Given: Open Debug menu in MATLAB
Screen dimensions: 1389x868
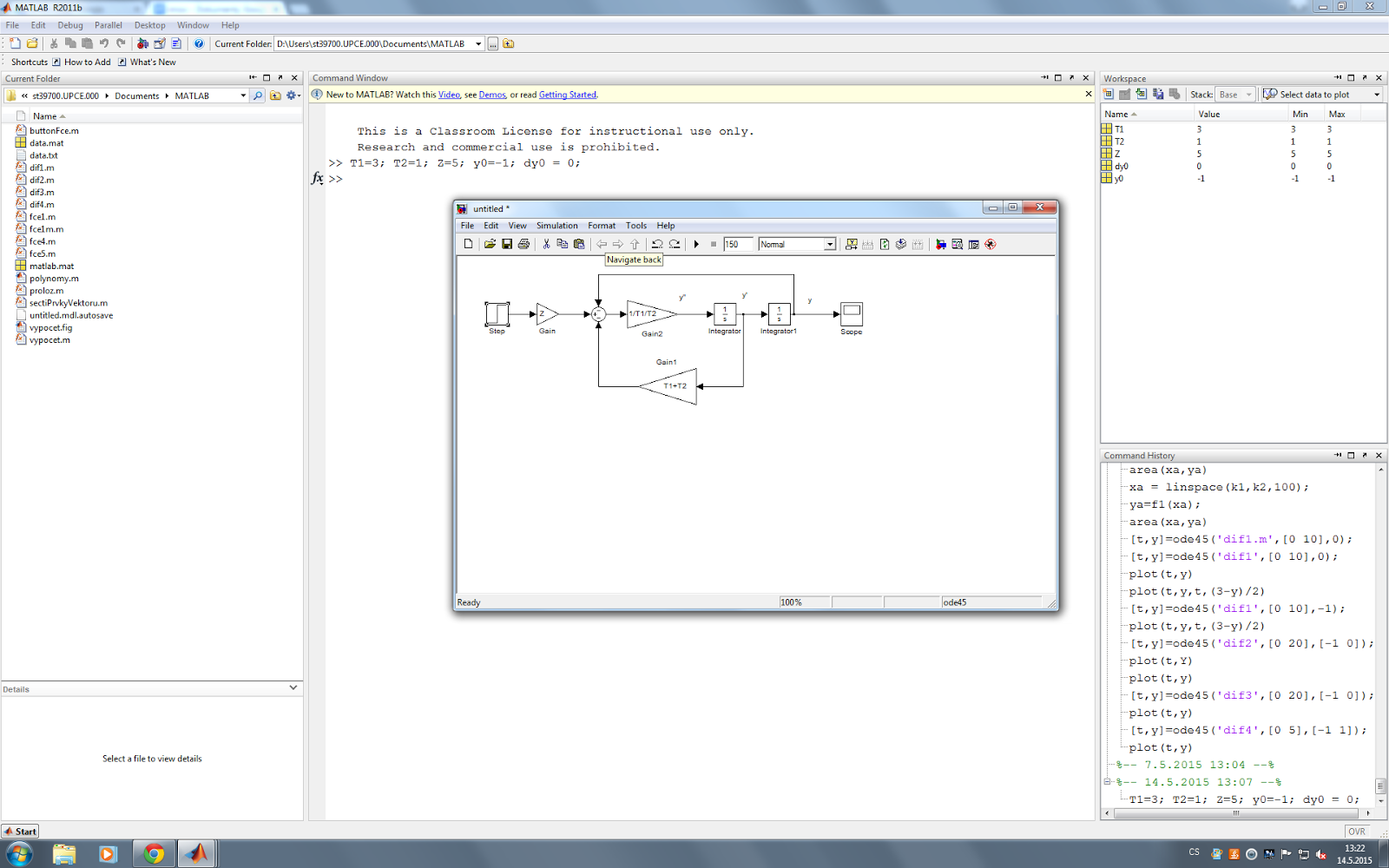Looking at the screenshot, I should pyautogui.click(x=70, y=25).
